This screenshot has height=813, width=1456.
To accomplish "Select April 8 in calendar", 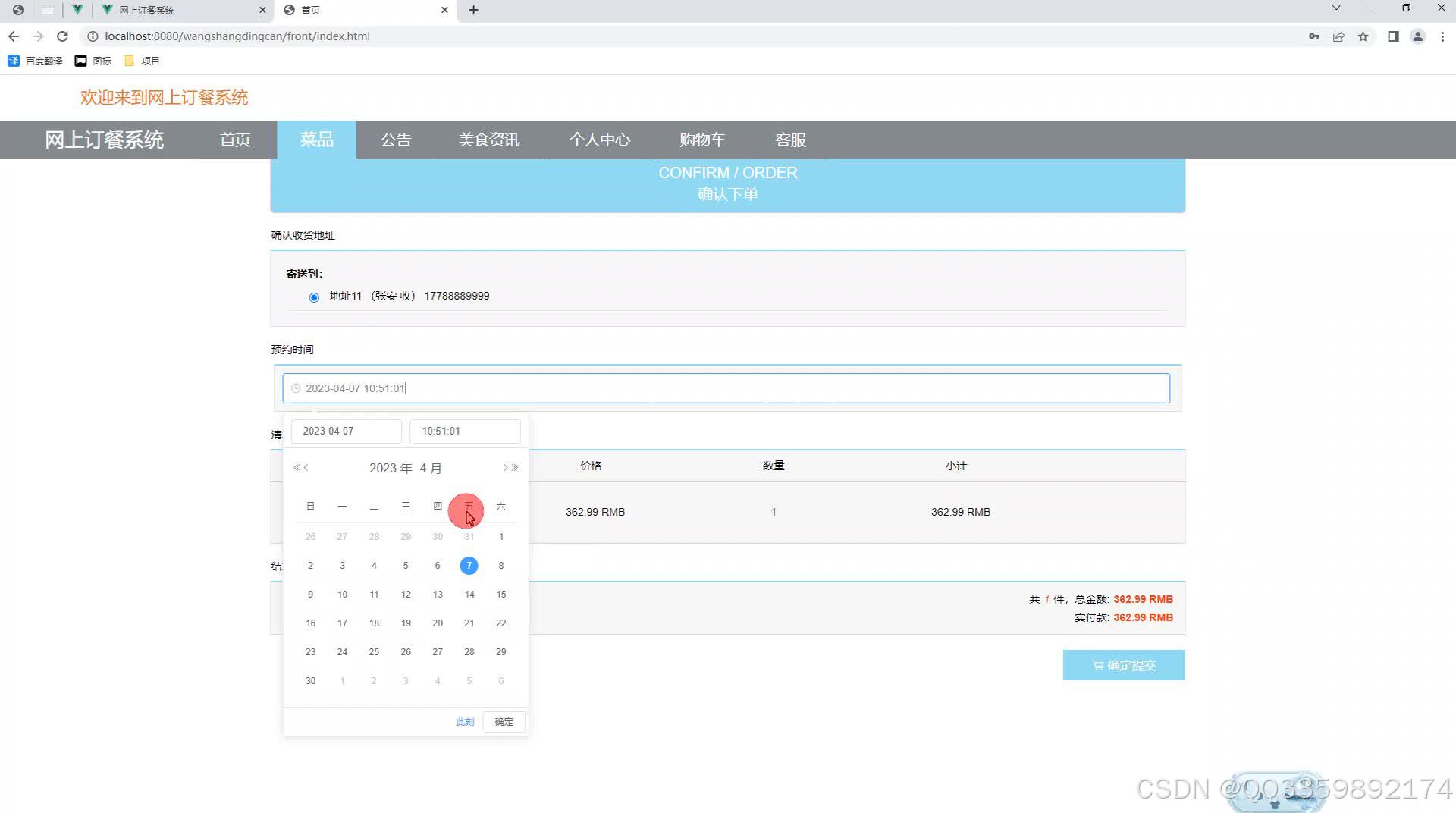I will tap(501, 566).
